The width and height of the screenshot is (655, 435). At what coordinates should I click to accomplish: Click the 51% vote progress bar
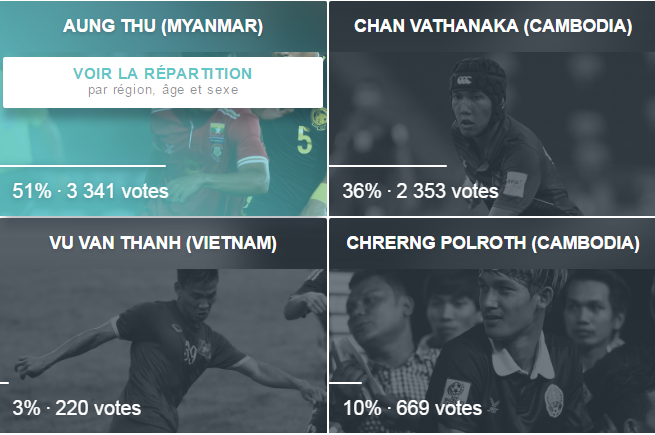tap(83, 166)
